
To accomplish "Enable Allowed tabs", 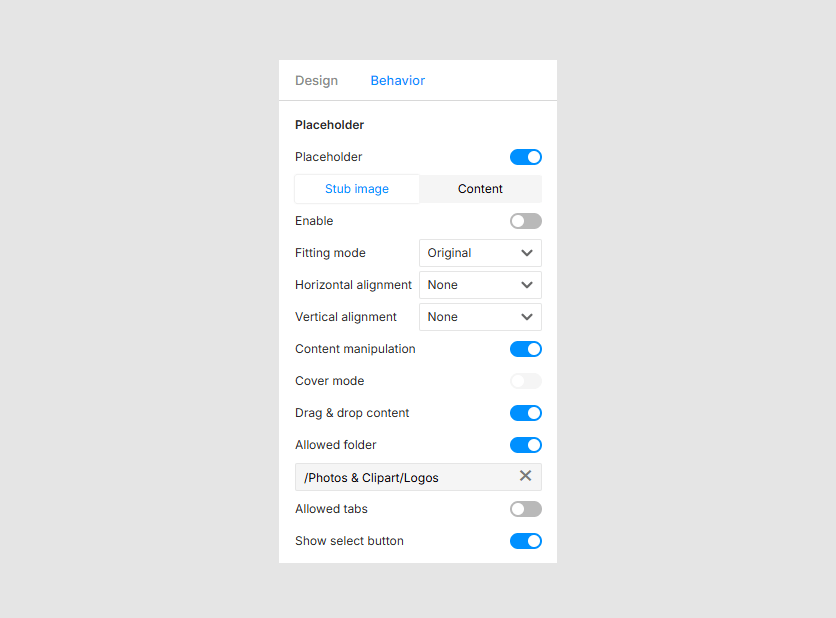I will point(525,508).
